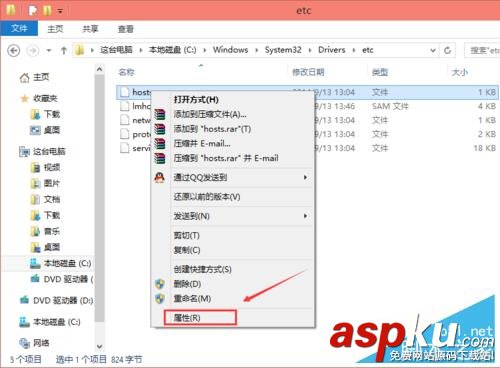Sort files by 名称 column
Viewport: 500px width, 368px height.
pos(127,72)
